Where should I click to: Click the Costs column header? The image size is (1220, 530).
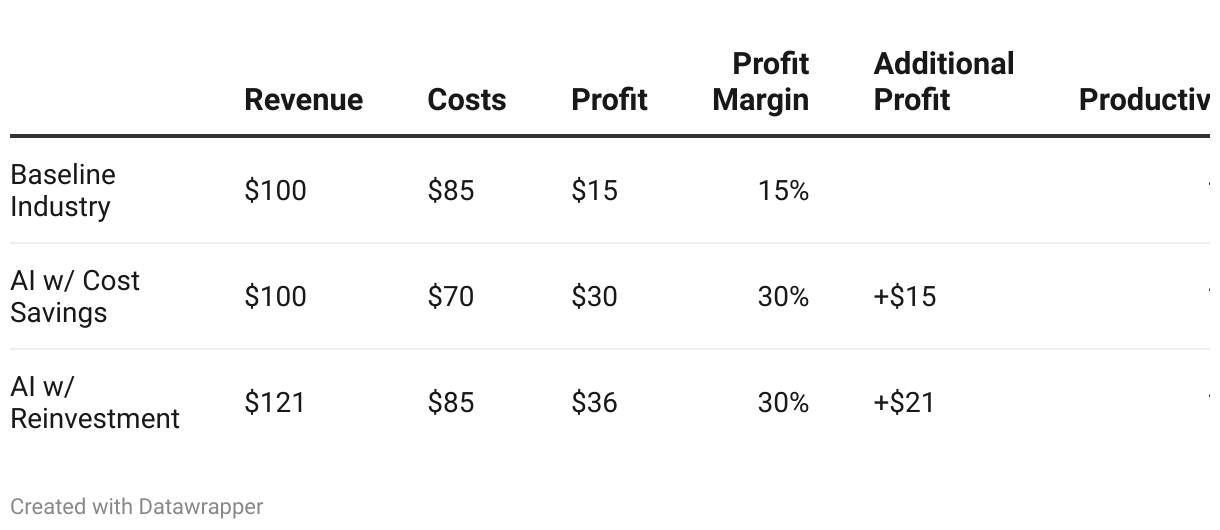click(466, 100)
